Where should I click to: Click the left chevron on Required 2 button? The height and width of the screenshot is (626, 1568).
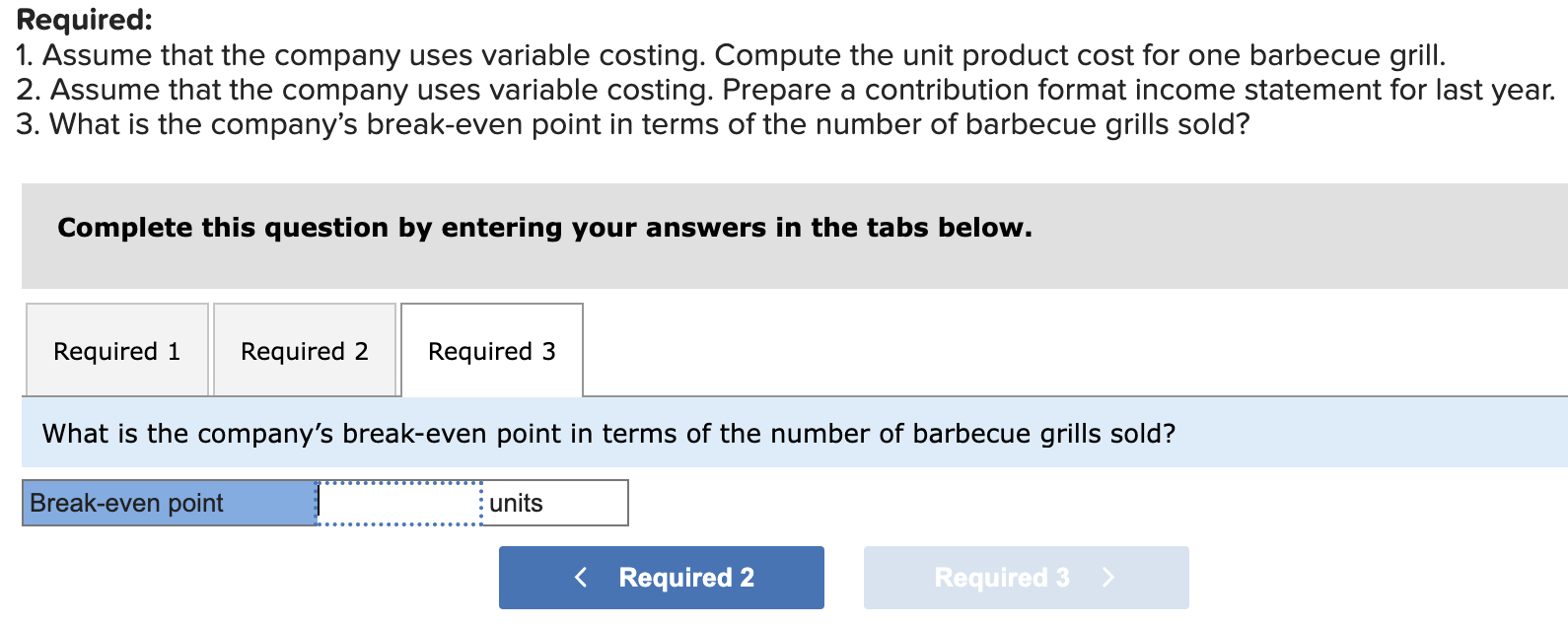coord(580,577)
